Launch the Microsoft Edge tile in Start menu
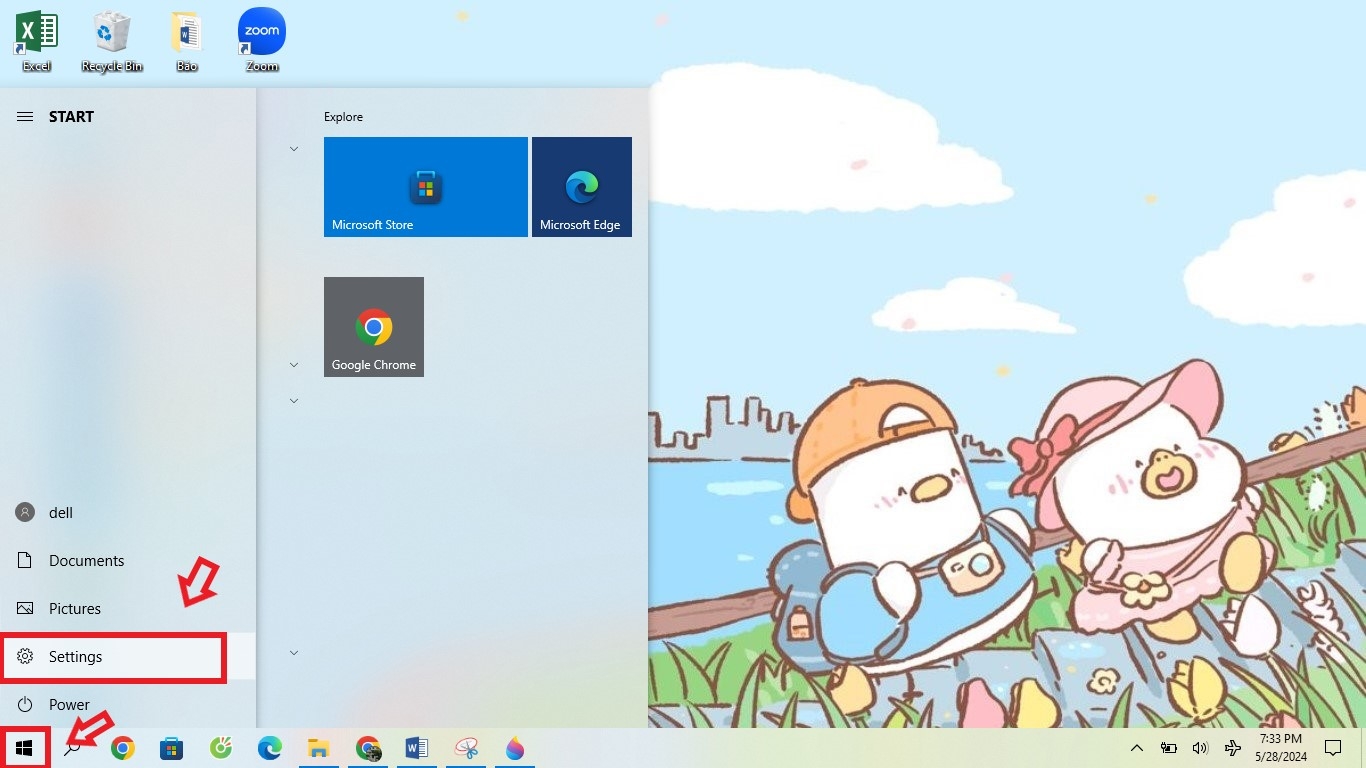1366x768 pixels. coord(581,187)
